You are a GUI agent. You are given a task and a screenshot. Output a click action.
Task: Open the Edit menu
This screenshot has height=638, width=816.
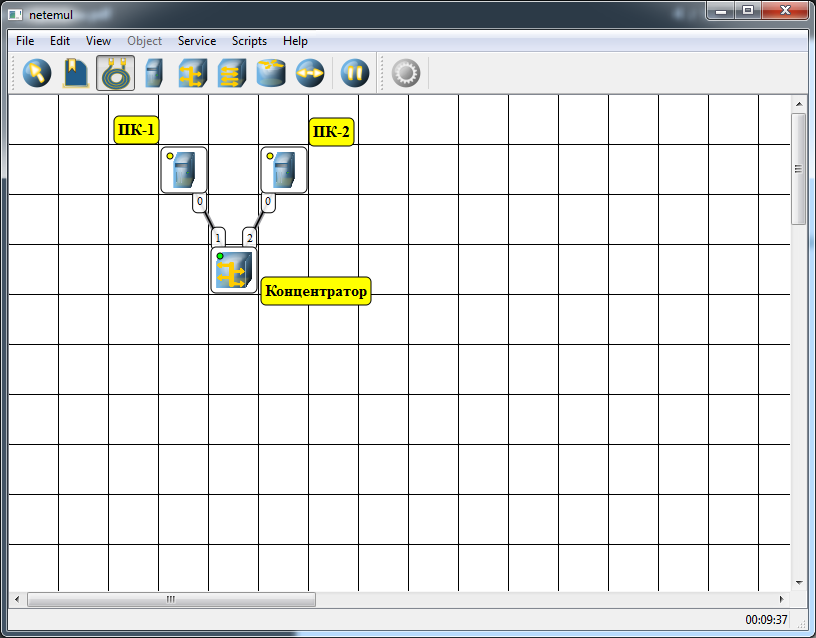click(x=60, y=41)
